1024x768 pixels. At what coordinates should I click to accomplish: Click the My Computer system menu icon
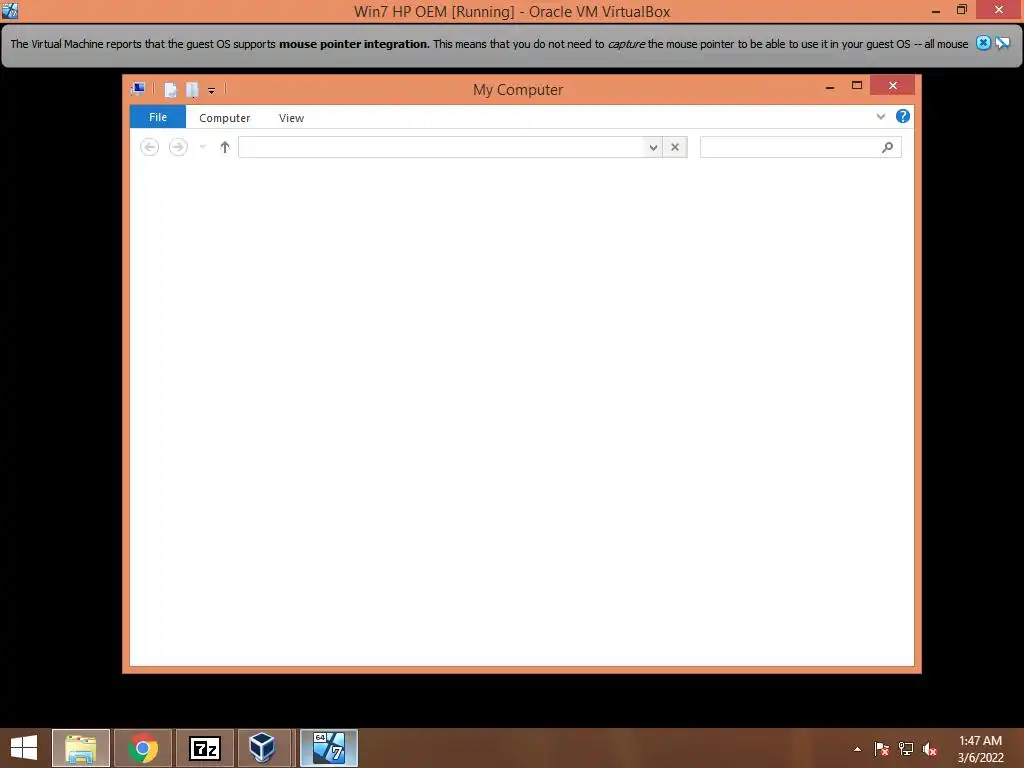tap(138, 89)
